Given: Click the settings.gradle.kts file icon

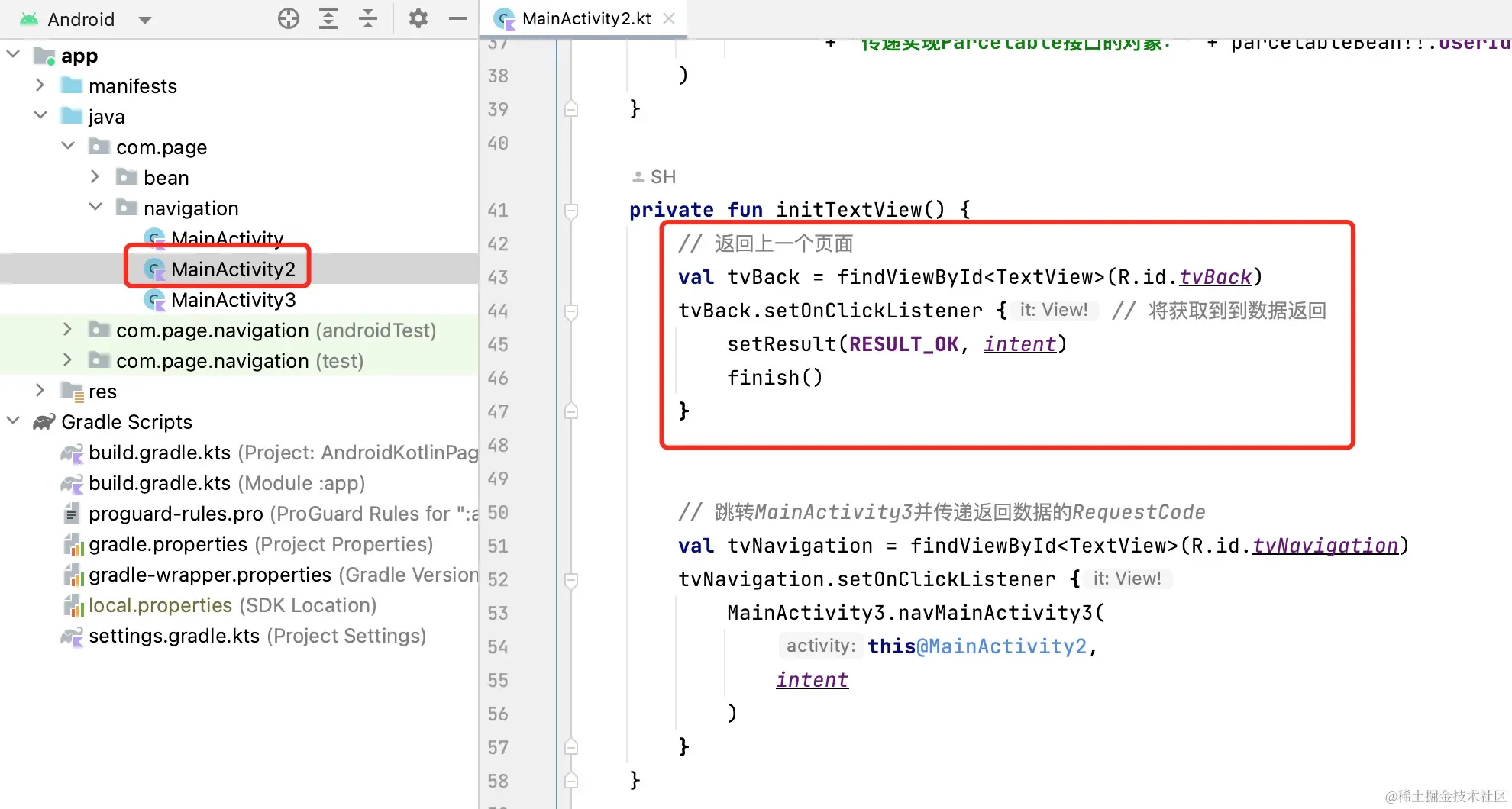Looking at the screenshot, I should click(72, 636).
